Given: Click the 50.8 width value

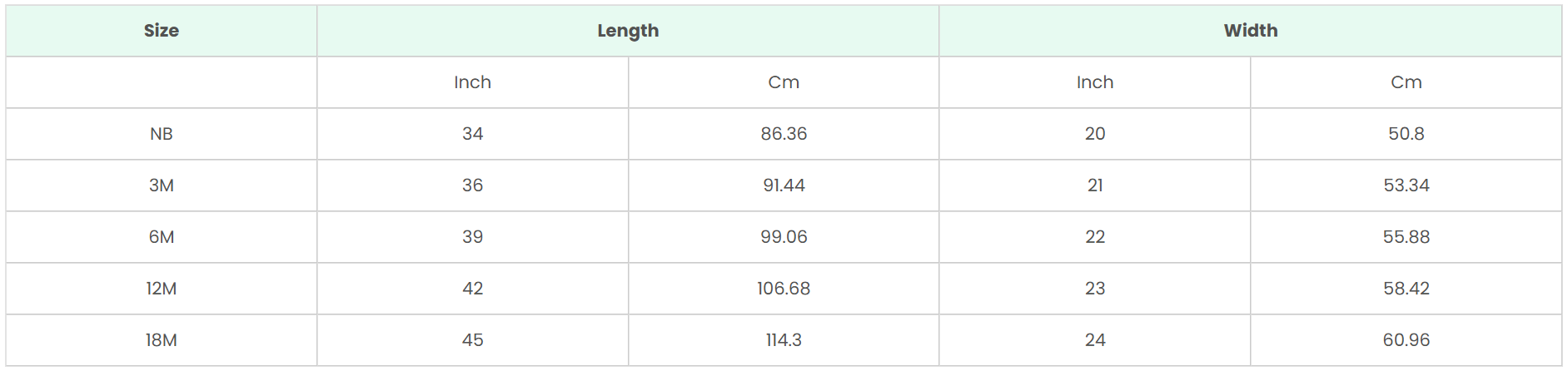Looking at the screenshot, I should pos(1406,134).
